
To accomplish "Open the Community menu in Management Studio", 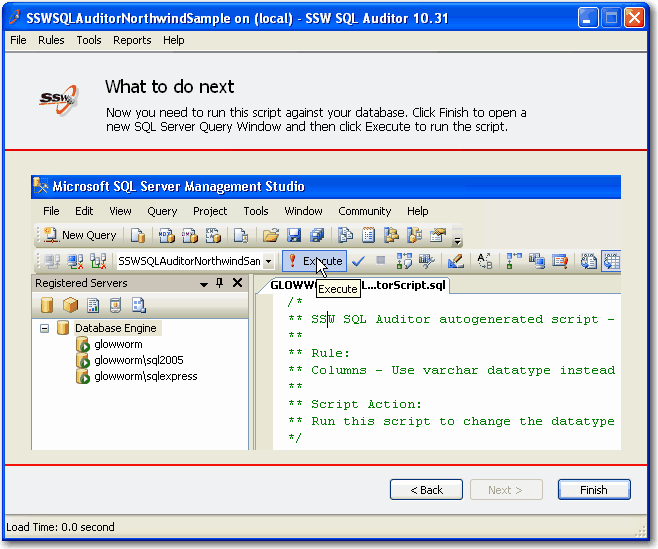I will (364, 211).
